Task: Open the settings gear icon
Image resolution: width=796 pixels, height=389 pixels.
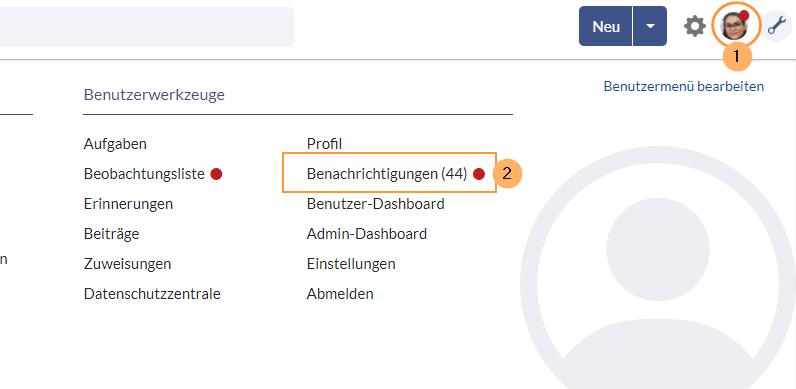Action: pos(694,26)
